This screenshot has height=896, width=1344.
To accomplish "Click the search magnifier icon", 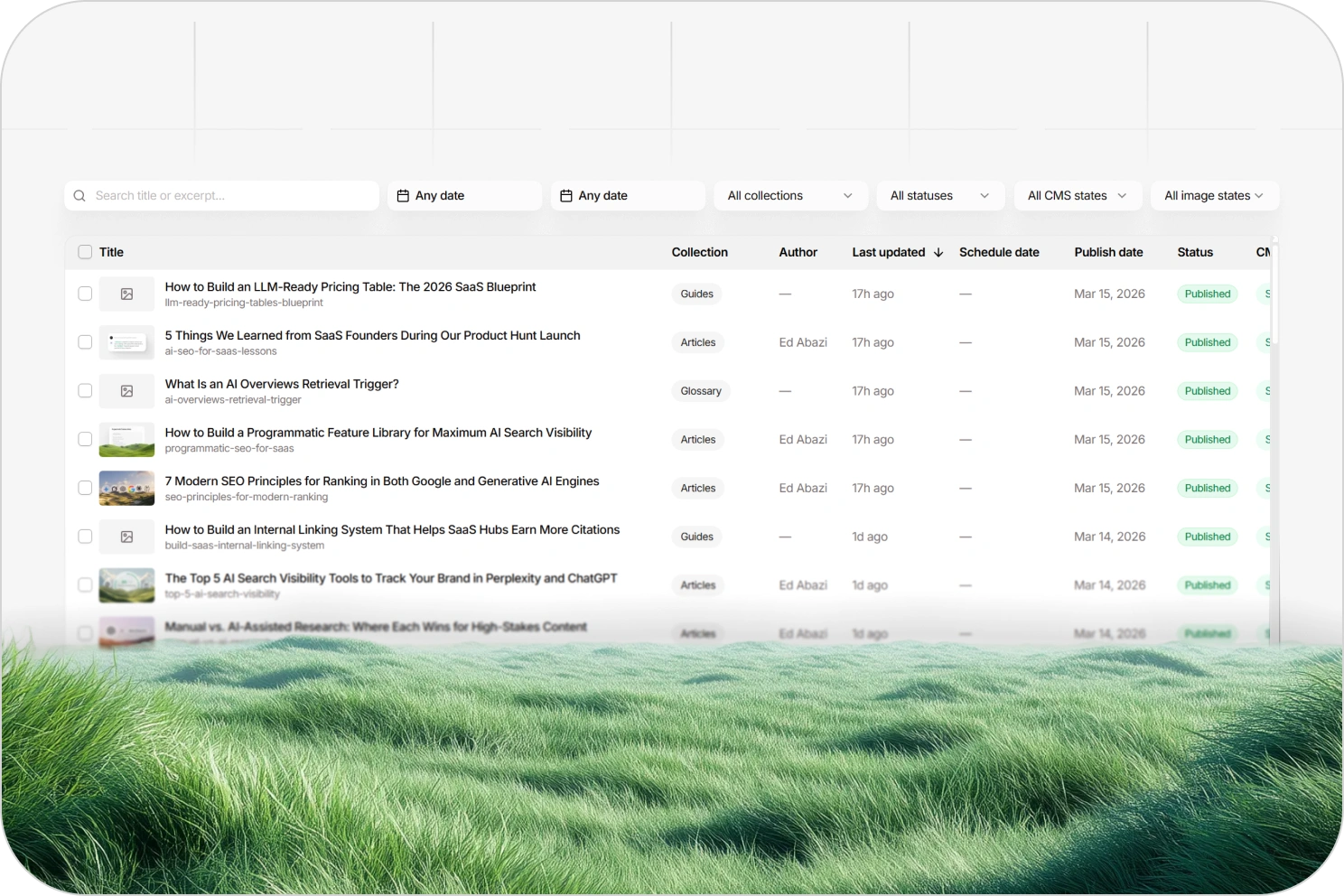I will [x=79, y=195].
